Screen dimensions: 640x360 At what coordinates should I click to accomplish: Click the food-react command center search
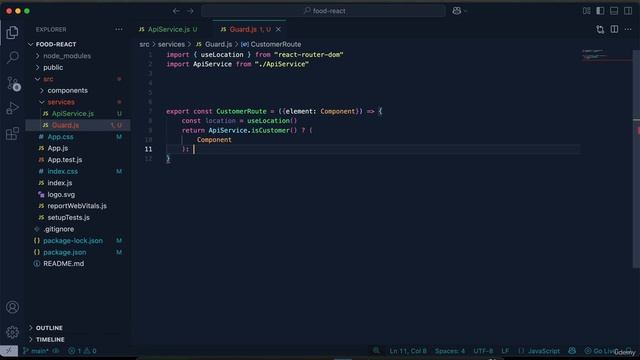pos(323,11)
